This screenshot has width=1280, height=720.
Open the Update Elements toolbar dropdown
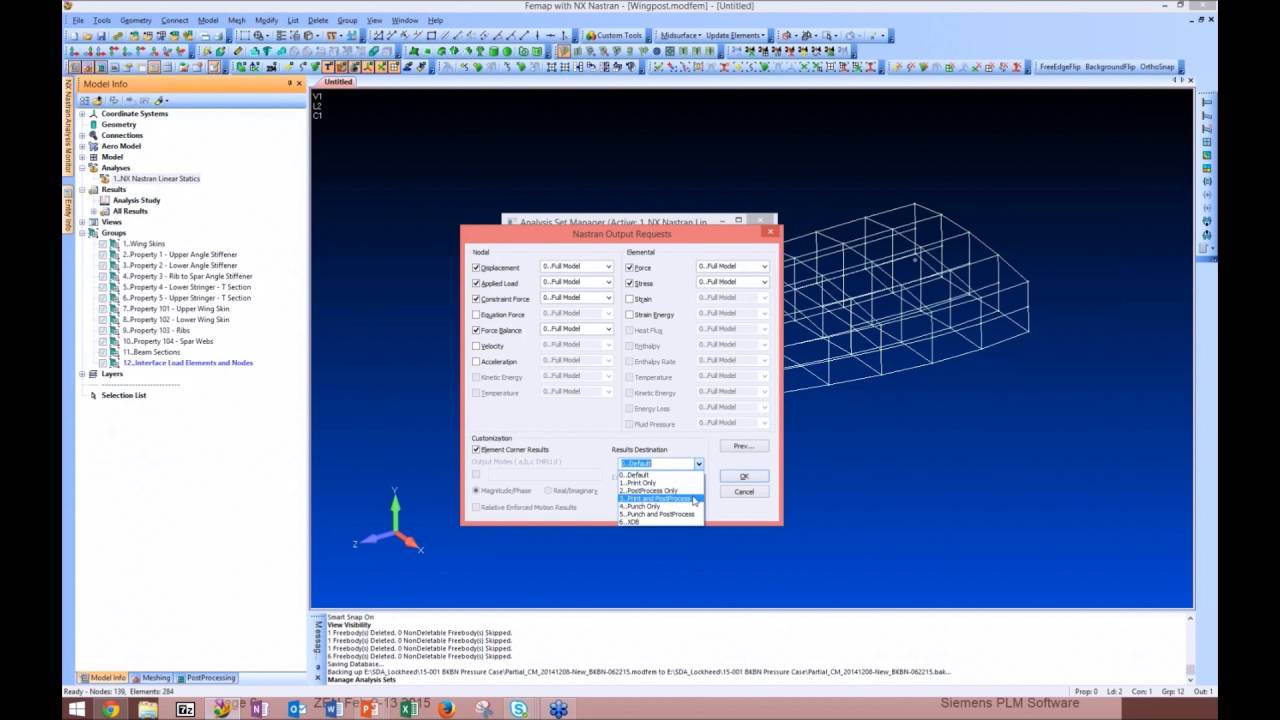tap(737, 36)
